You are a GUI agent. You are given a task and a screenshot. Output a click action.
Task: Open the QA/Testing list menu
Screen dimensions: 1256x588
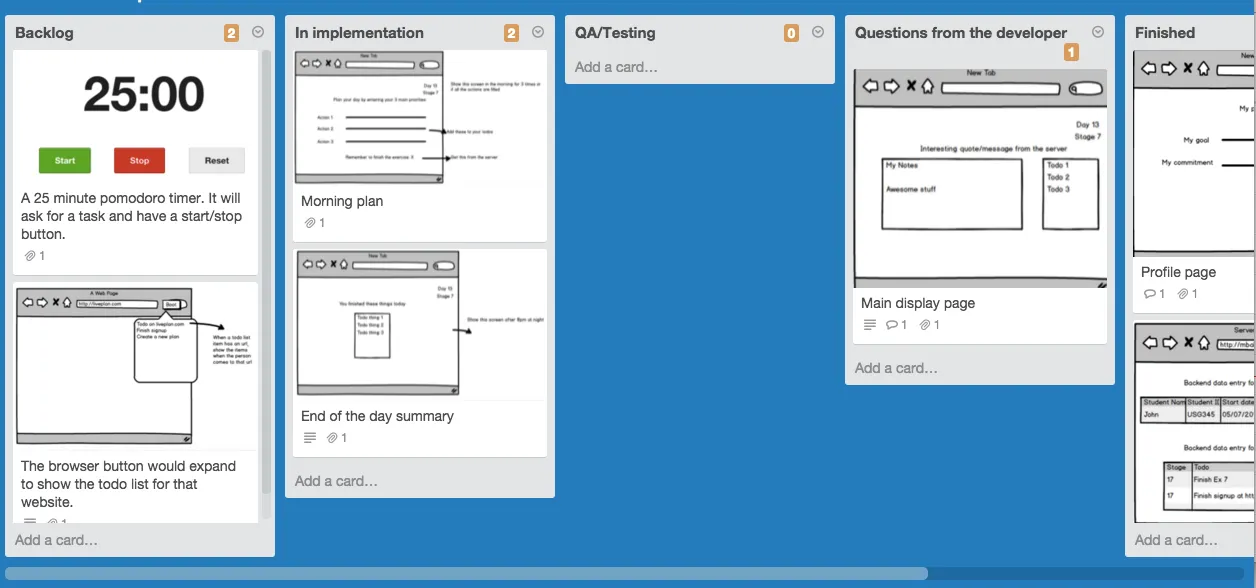(818, 31)
